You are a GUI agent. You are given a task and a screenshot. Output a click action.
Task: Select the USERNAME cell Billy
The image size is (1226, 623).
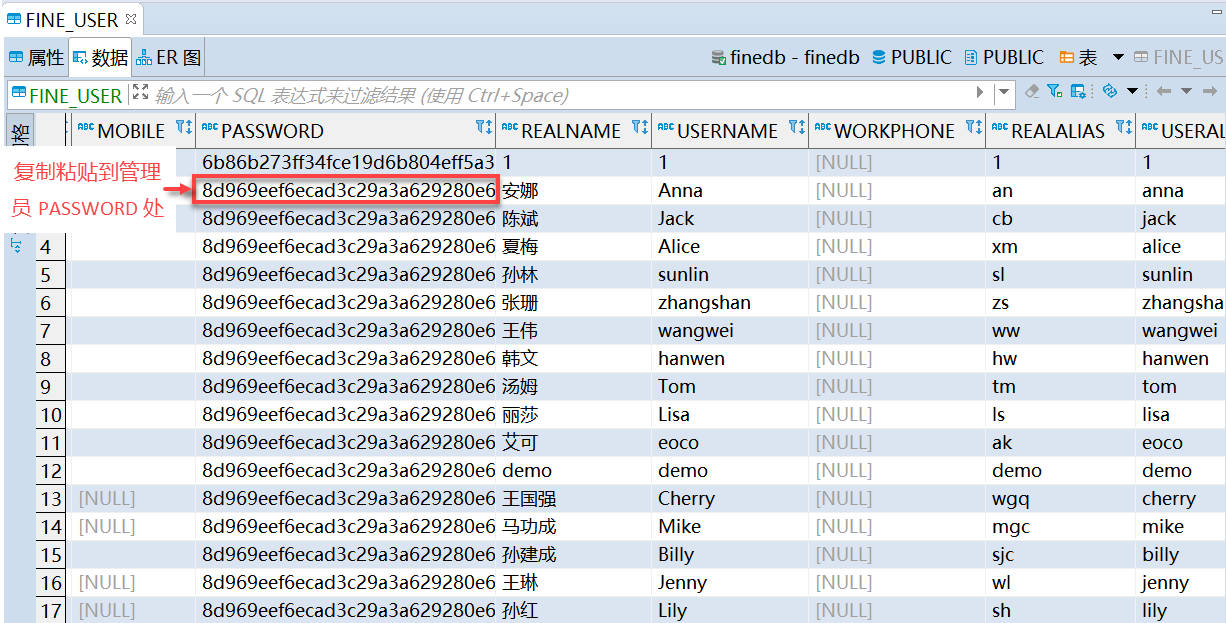[x=730, y=554]
